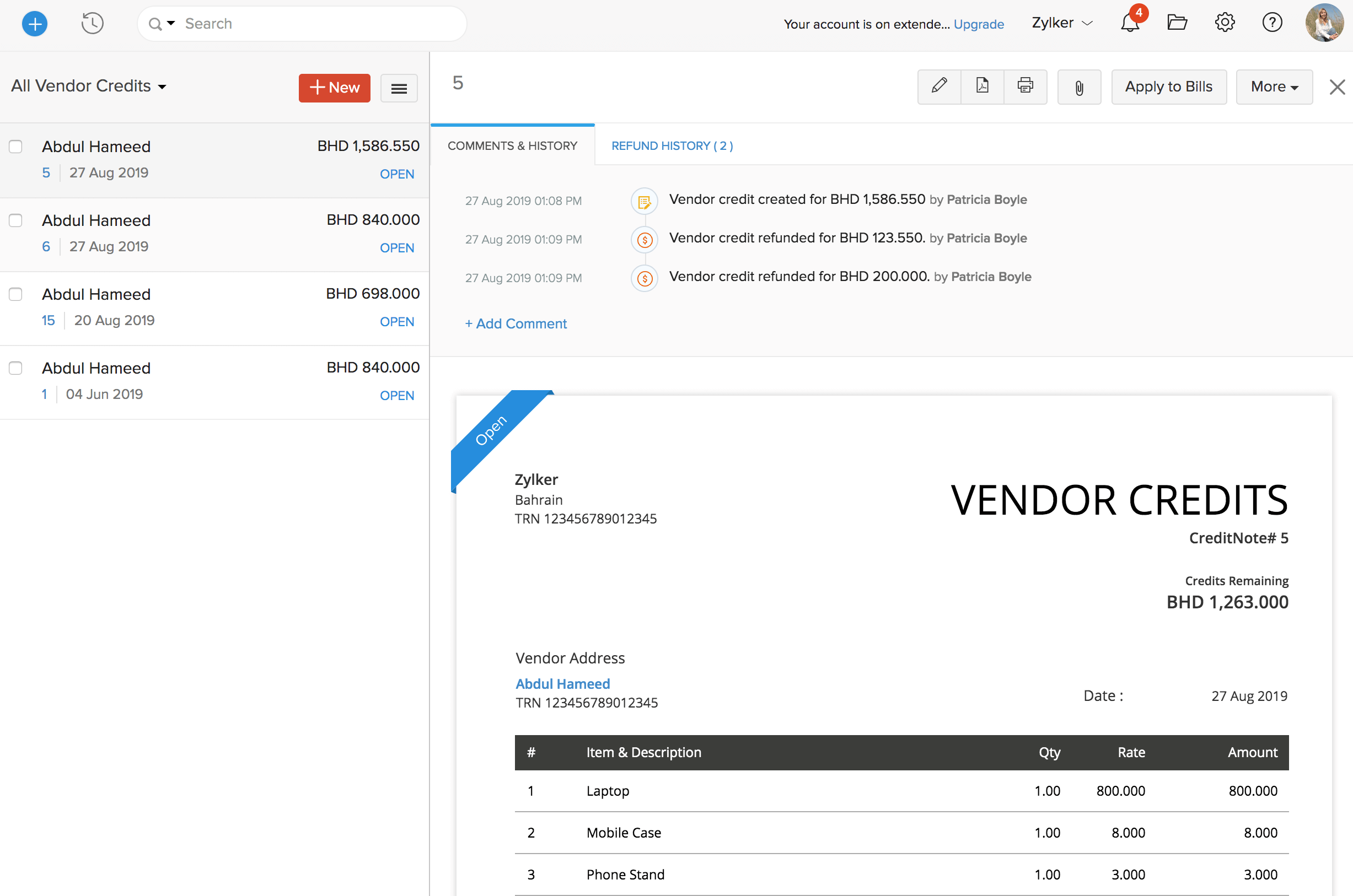Image resolution: width=1353 pixels, height=896 pixels.
Task: Open the All Vendor Credits filter dropdown
Action: 89,86
